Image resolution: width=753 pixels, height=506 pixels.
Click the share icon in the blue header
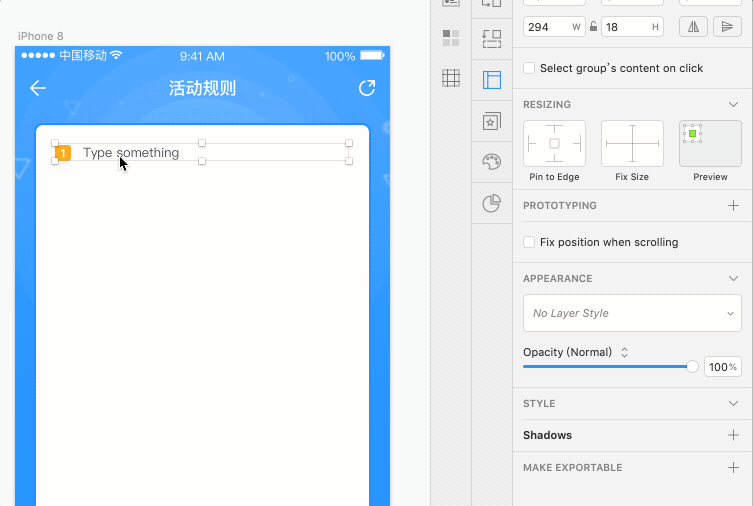pyautogui.click(x=367, y=88)
